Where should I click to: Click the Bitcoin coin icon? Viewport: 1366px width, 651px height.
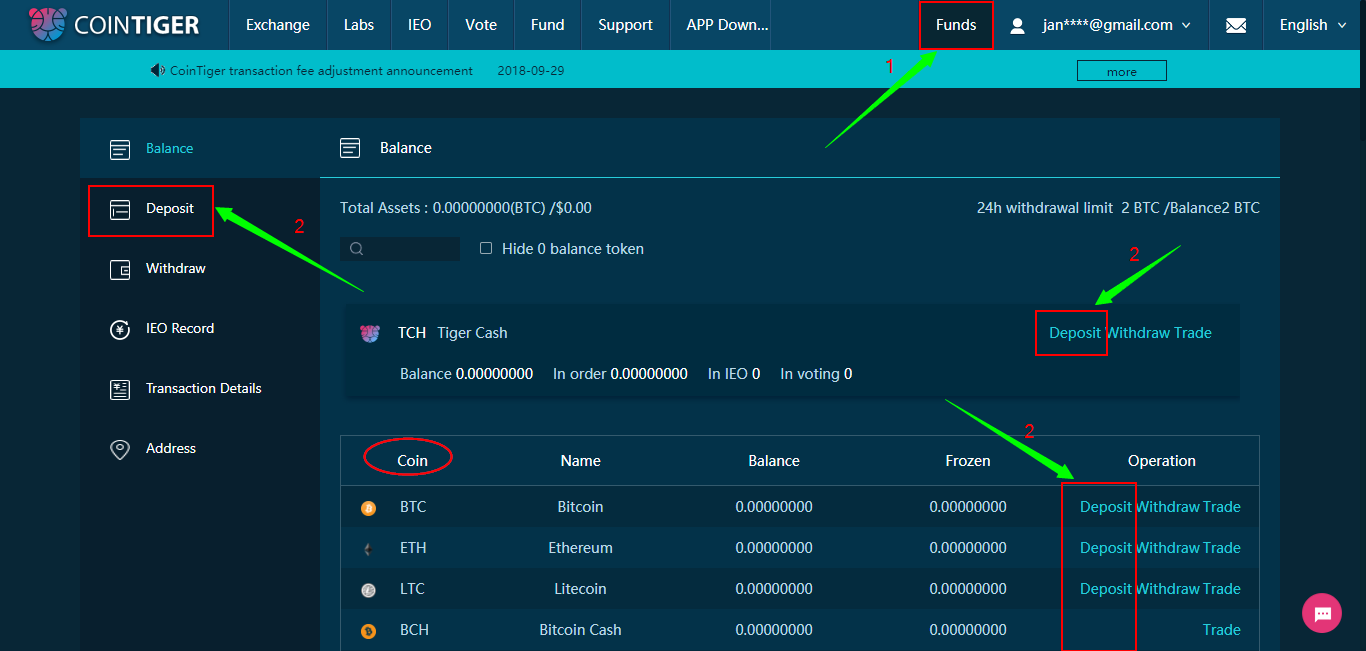pyautogui.click(x=368, y=508)
